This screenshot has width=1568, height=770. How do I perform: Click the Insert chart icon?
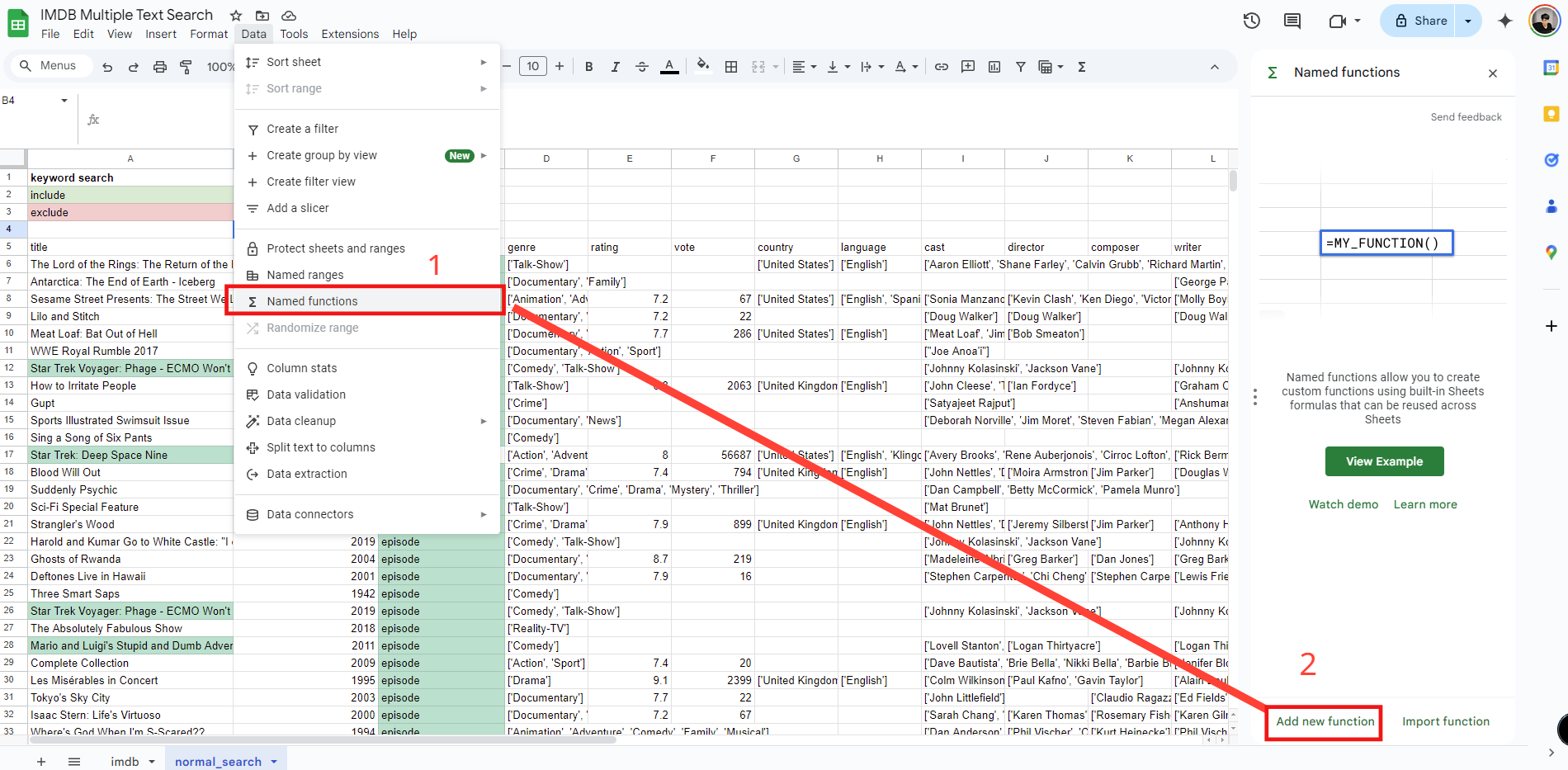pyautogui.click(x=994, y=67)
